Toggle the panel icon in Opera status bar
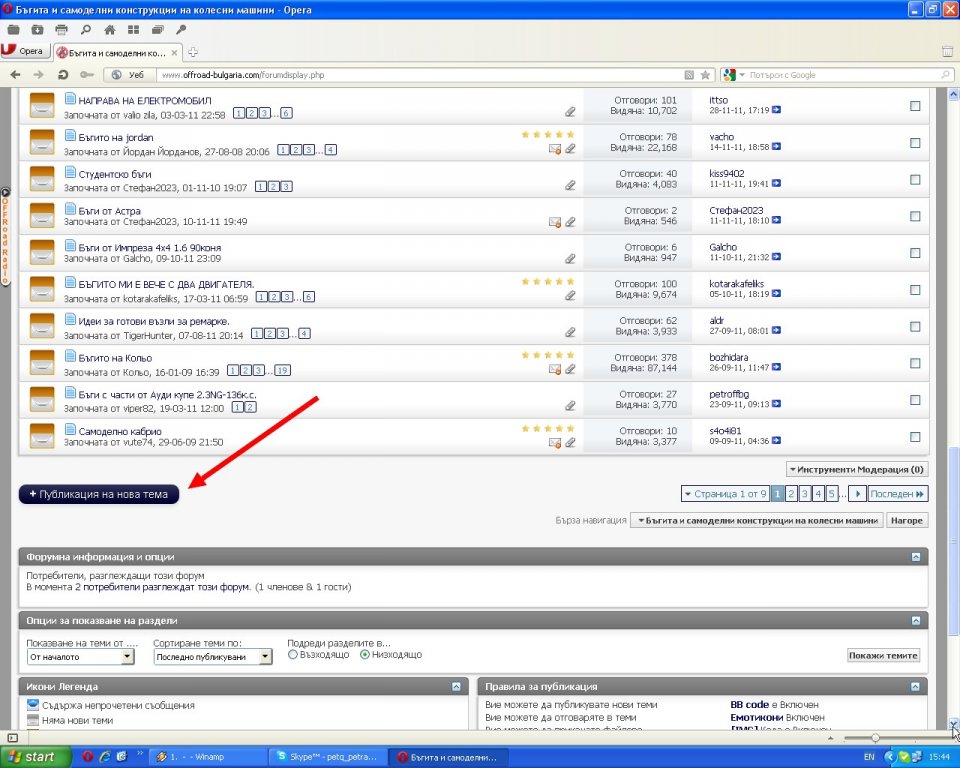The width and height of the screenshot is (960, 768). point(12,738)
